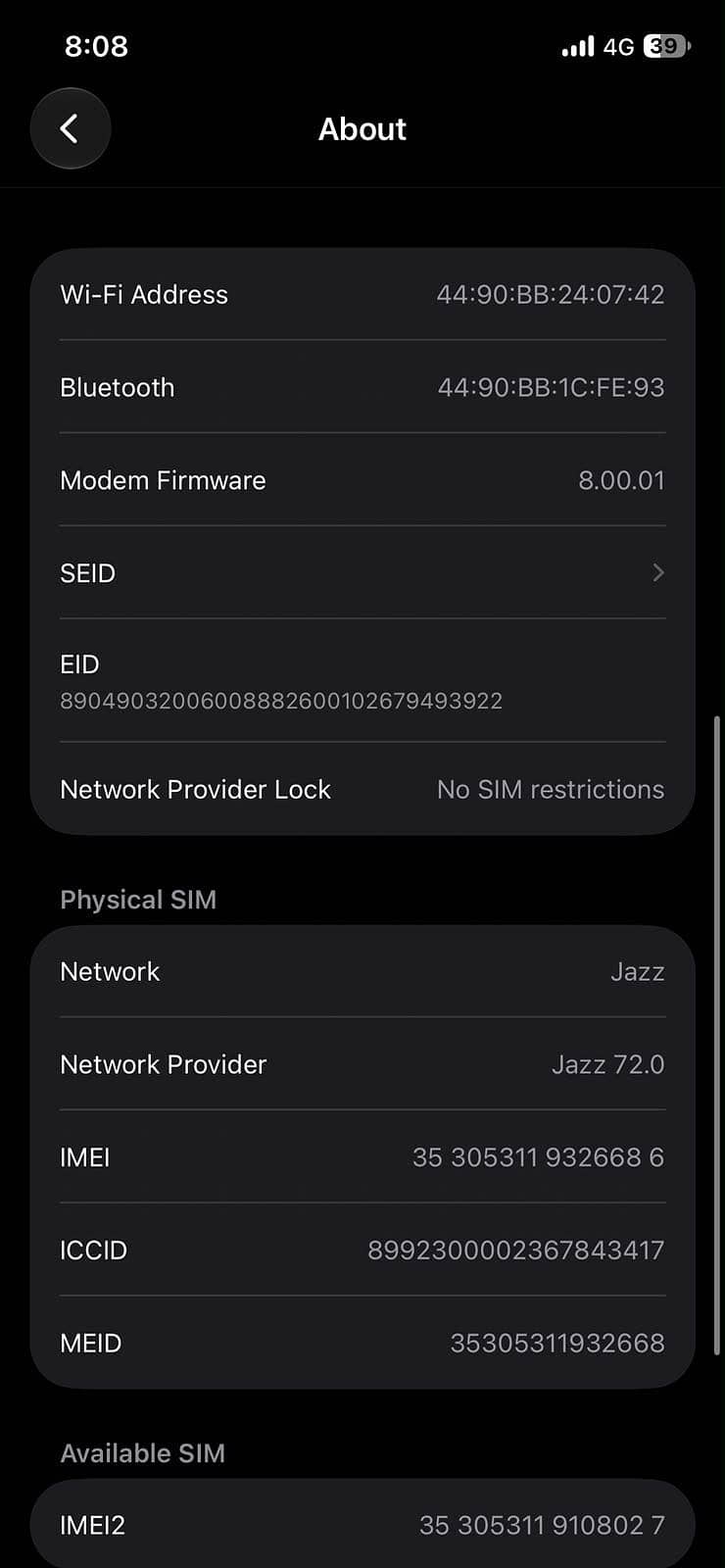The image size is (725, 1568).
Task: Tap the back arrow button
Action: 70,128
